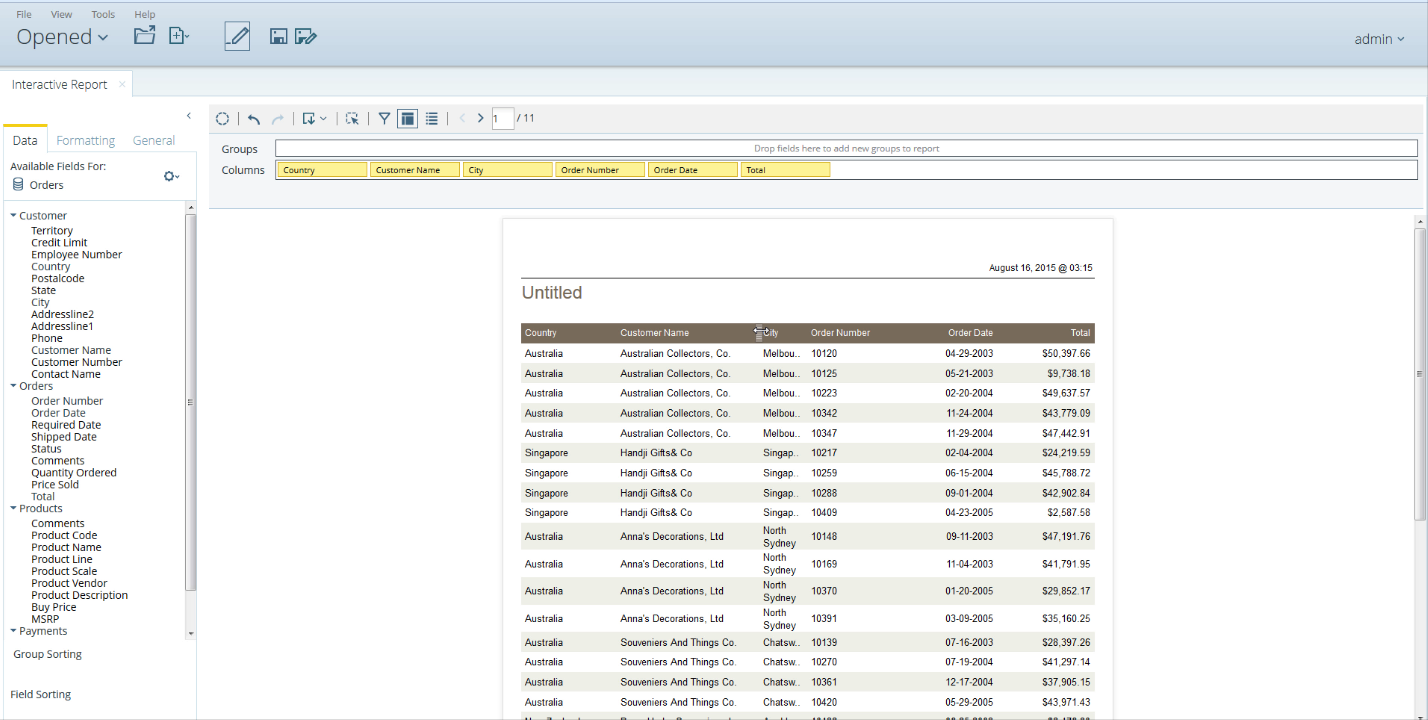
Task: Select the Postalcode field
Action: coord(57,279)
